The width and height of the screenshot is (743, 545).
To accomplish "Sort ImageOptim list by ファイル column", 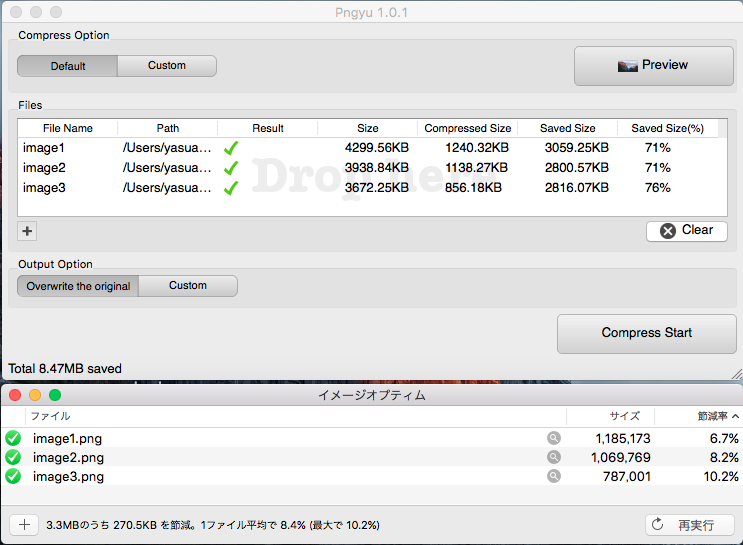I will coord(296,416).
